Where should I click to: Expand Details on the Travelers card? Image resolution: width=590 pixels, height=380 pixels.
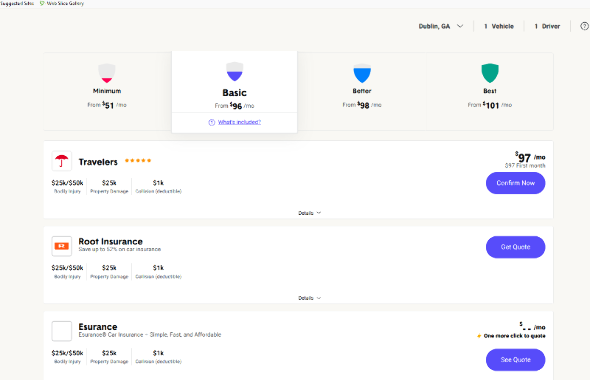[309, 213]
